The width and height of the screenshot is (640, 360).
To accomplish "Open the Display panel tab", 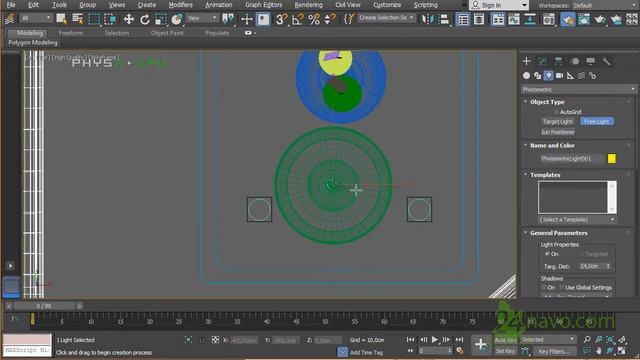I will pos(591,61).
